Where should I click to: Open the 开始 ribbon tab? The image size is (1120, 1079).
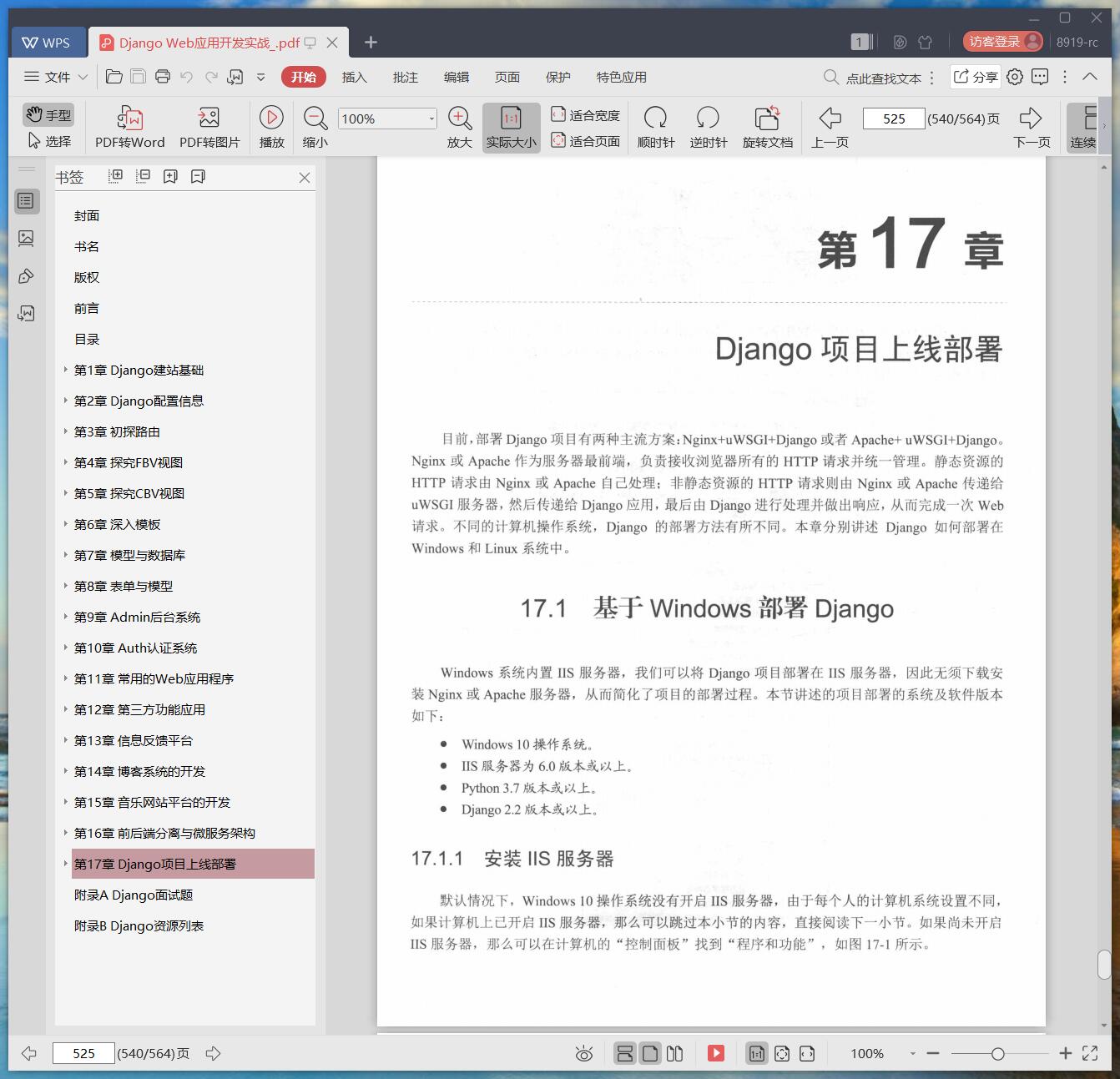[303, 77]
